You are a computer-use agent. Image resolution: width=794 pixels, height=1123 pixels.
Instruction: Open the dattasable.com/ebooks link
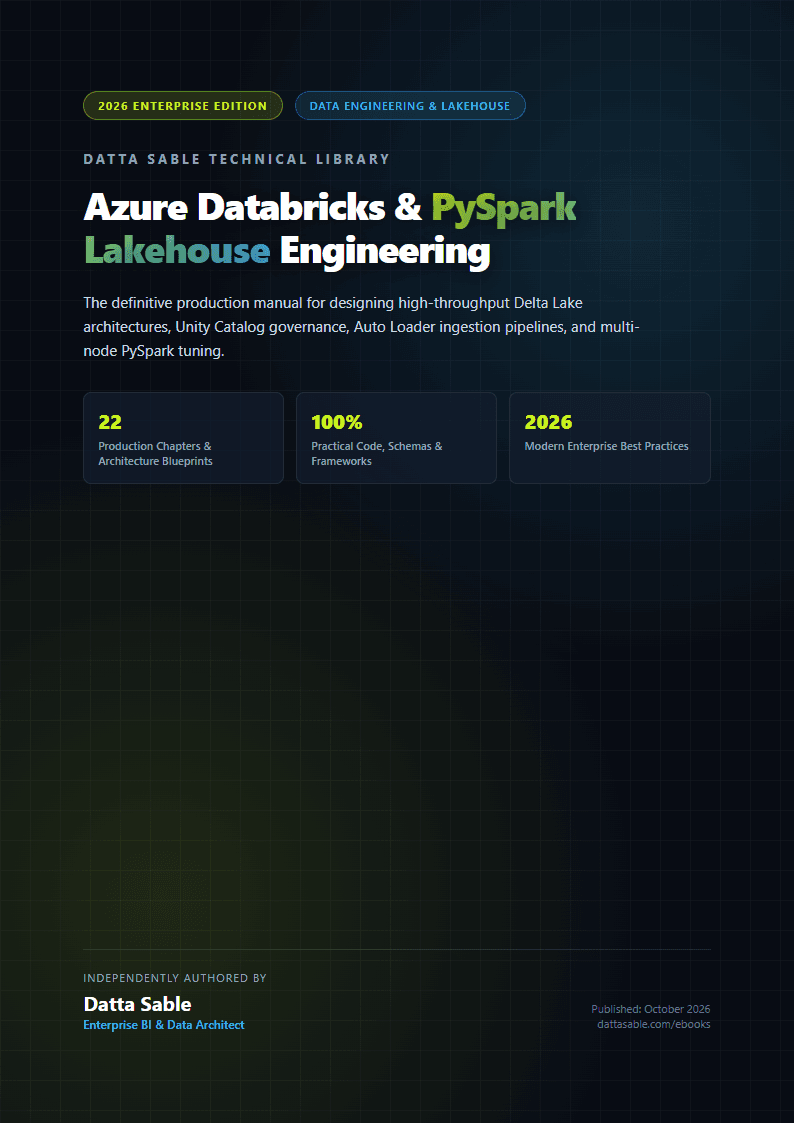(x=654, y=1025)
